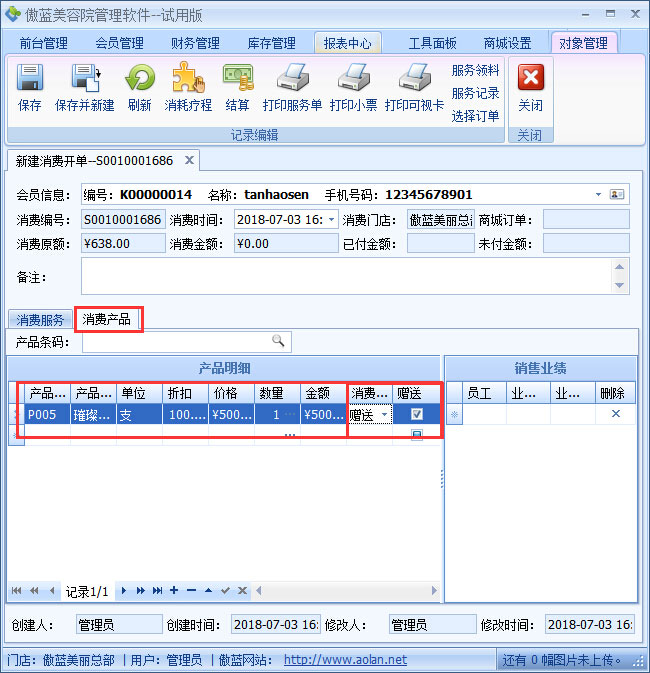Click the 打印可视卡 printer icon
The height and width of the screenshot is (673, 650).
coord(414,80)
